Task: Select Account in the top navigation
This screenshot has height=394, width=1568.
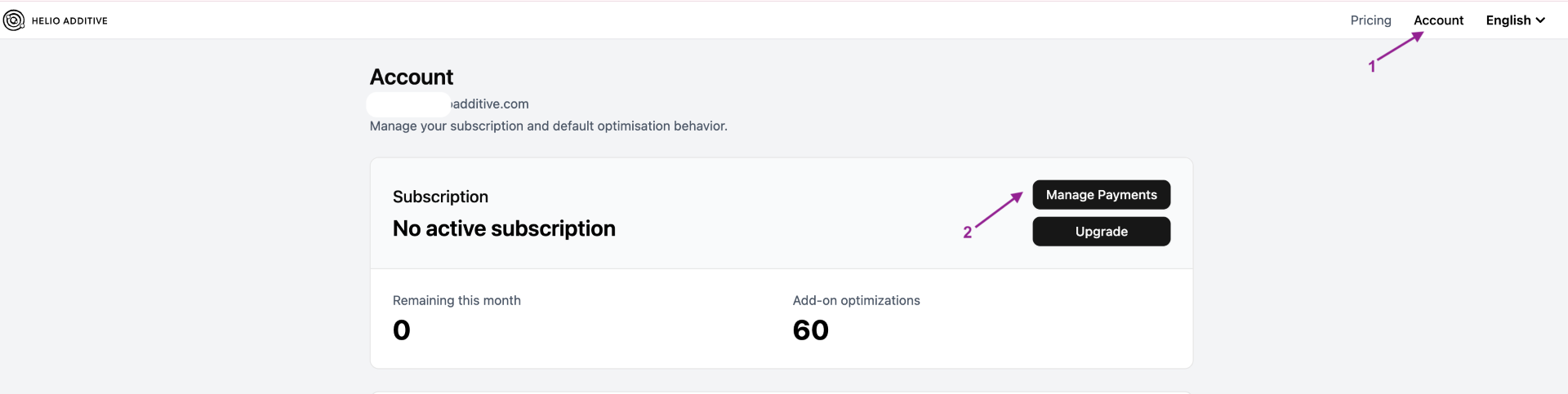Action: 1438,20
